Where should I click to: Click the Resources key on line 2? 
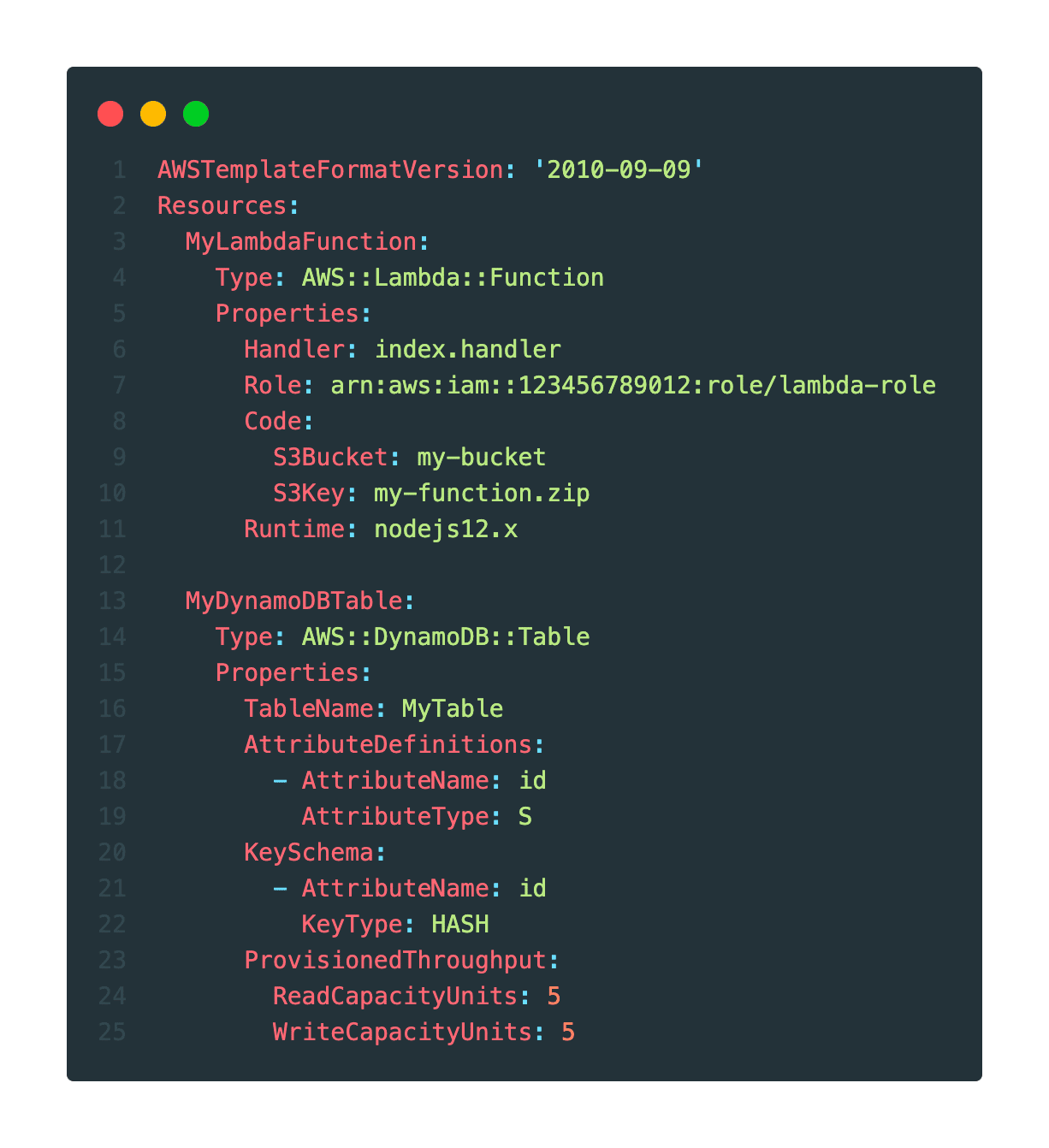point(222,205)
